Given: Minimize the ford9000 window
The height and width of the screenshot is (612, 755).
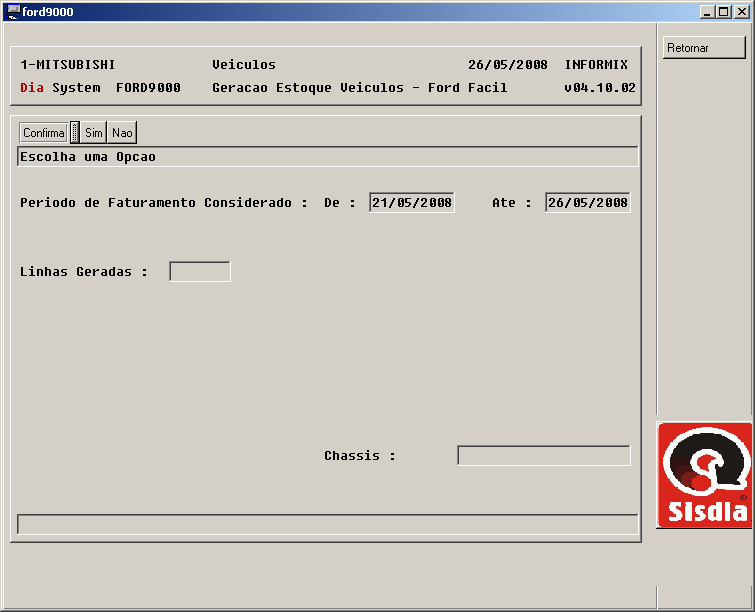Looking at the screenshot, I should point(707,12).
